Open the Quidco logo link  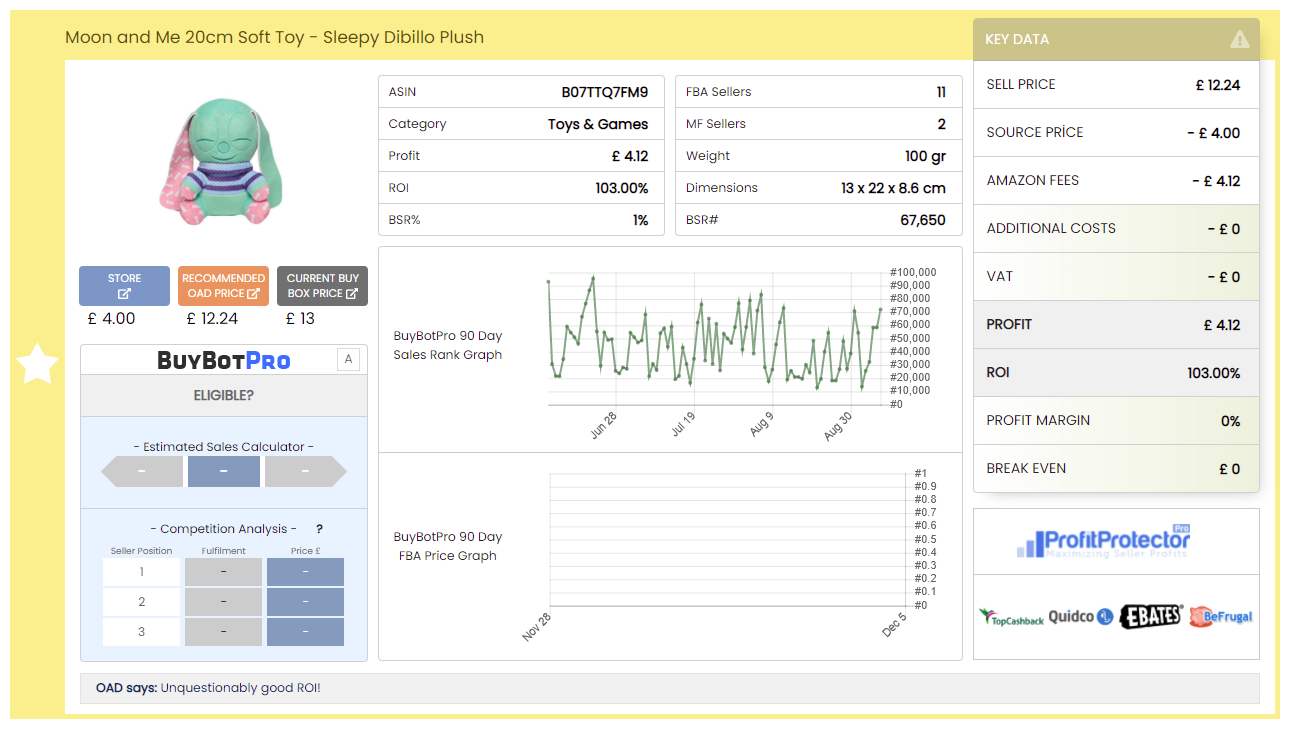pos(1080,617)
